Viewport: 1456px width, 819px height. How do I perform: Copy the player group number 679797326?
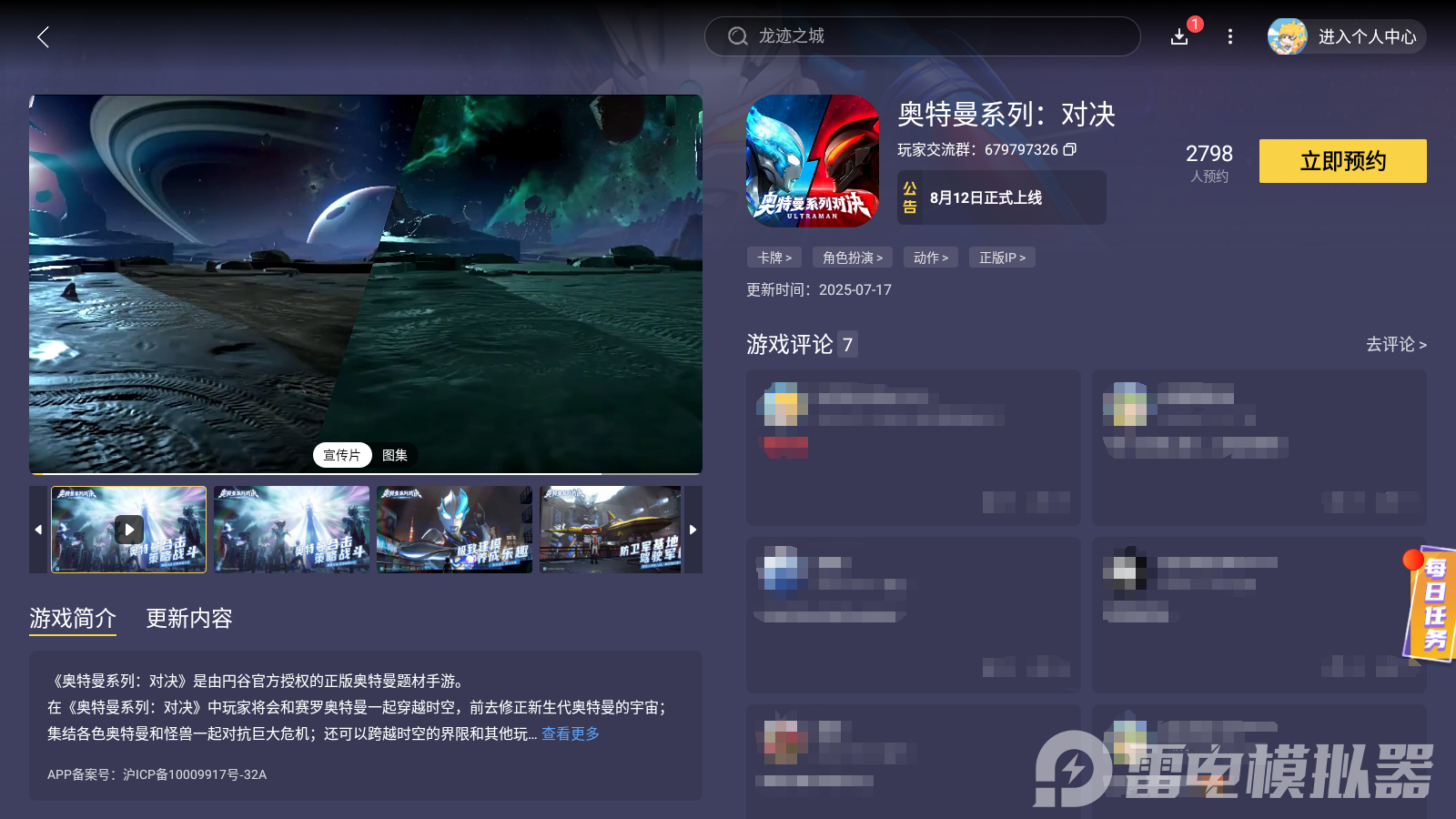(1070, 149)
